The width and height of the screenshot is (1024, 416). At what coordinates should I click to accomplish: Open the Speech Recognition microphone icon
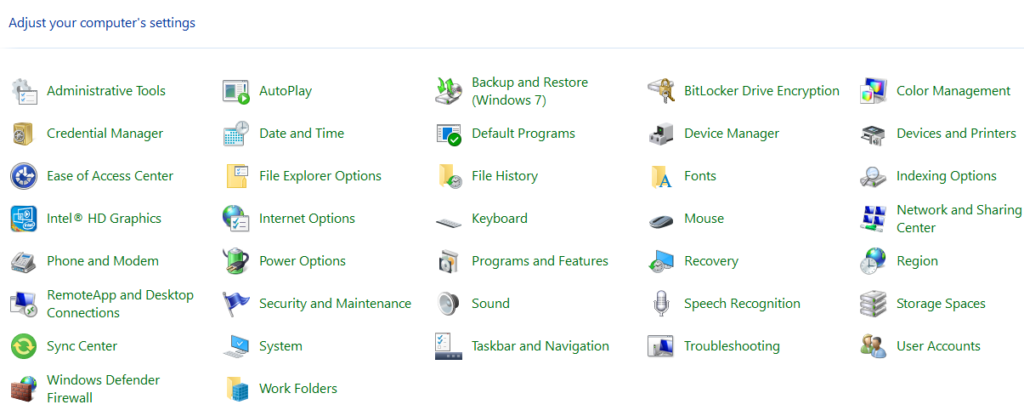(661, 304)
